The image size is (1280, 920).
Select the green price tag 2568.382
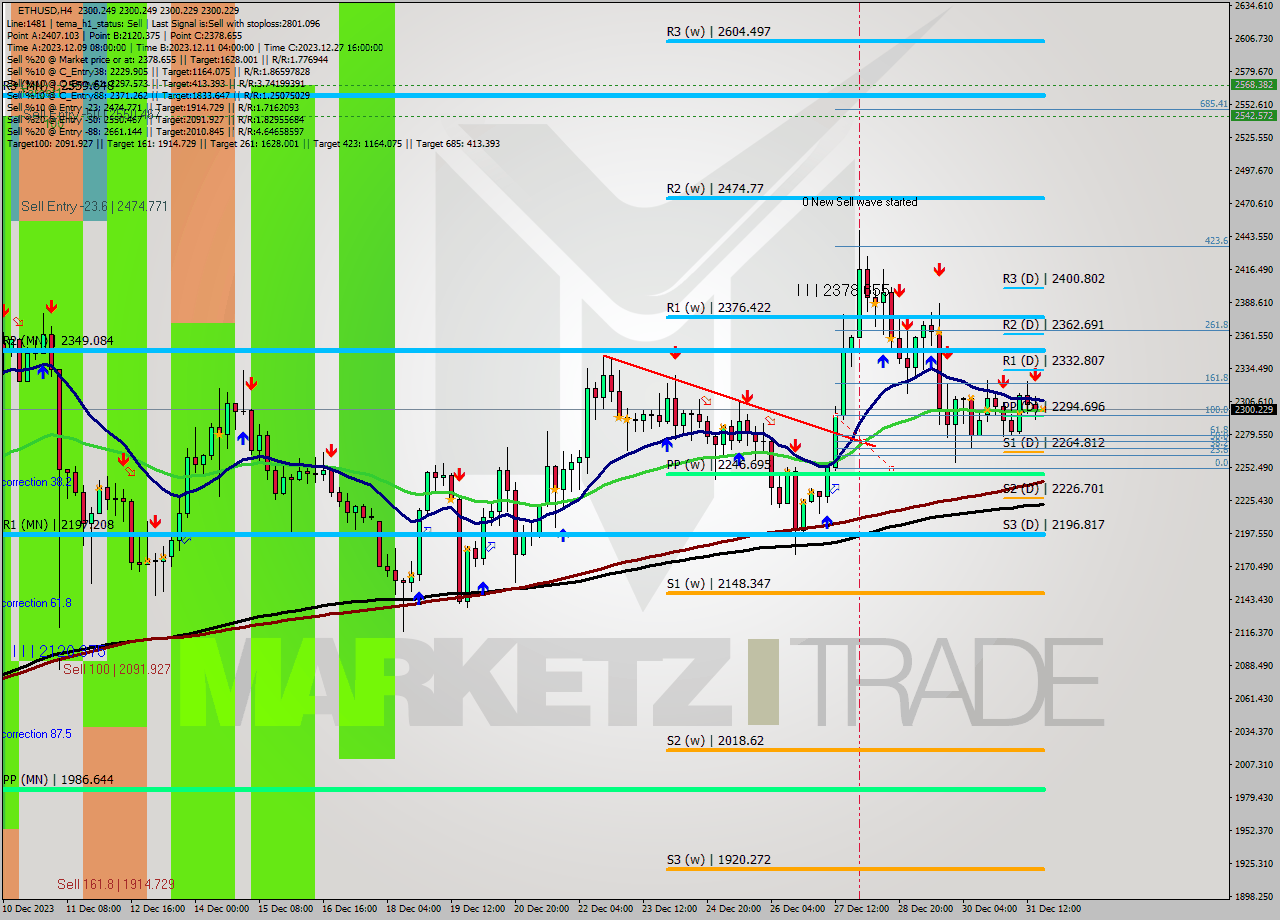(1254, 85)
